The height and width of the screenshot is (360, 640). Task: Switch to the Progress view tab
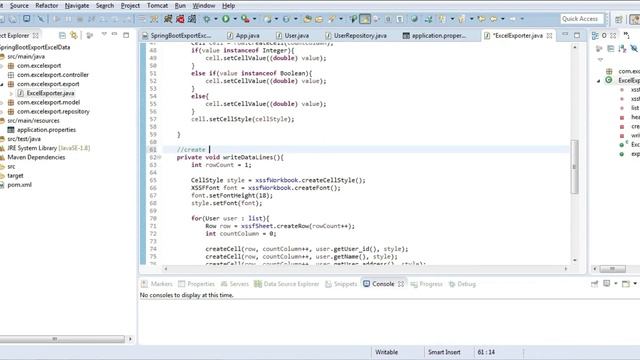click(427, 284)
